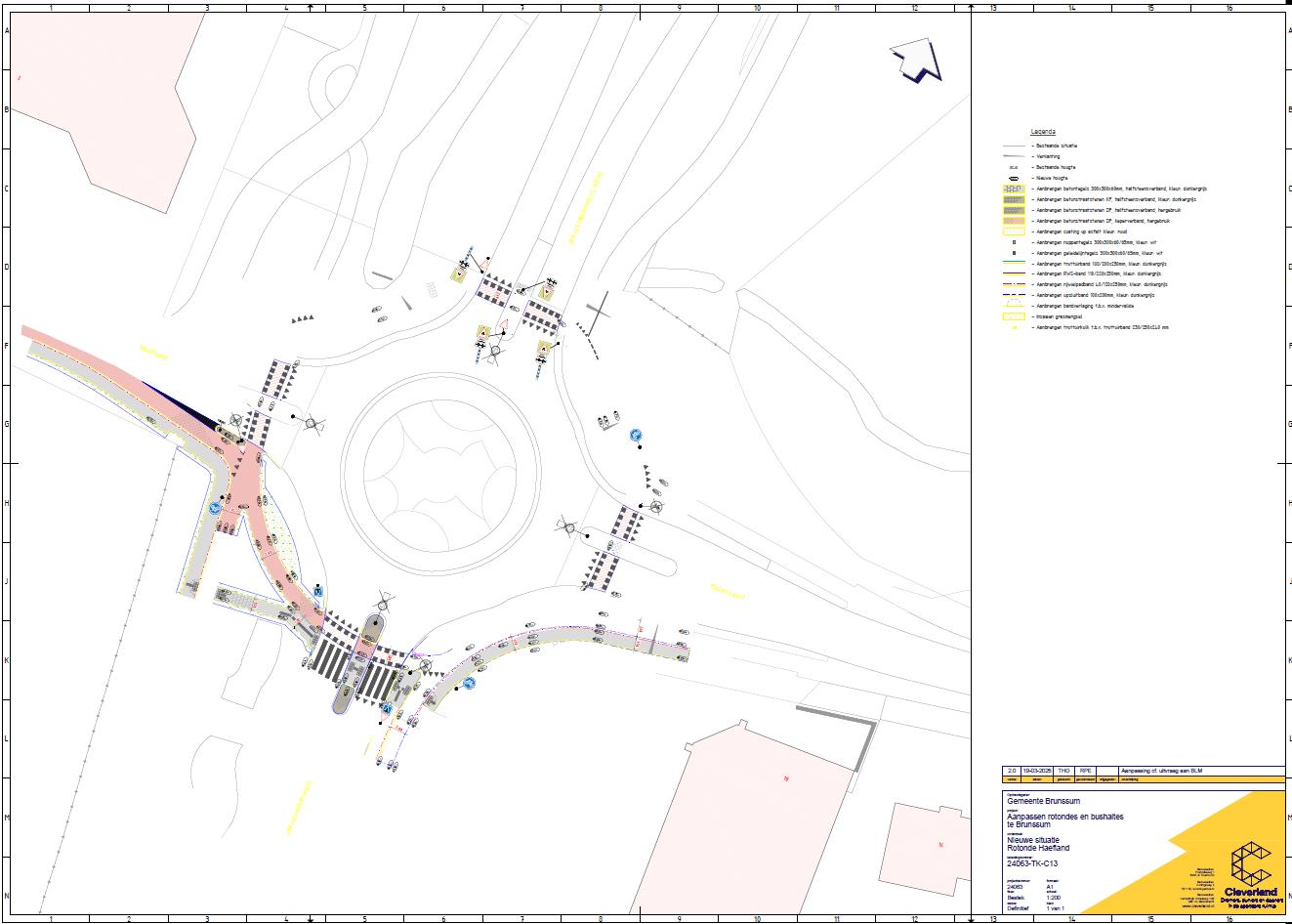The image size is (1292, 924).
Task: Click the blue round sign below the southeast cycle path
Action: coord(470,684)
